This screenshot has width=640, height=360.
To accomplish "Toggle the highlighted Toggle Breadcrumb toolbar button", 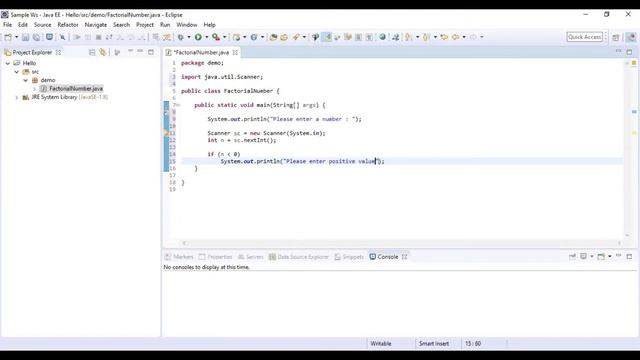I will pos(327,37).
